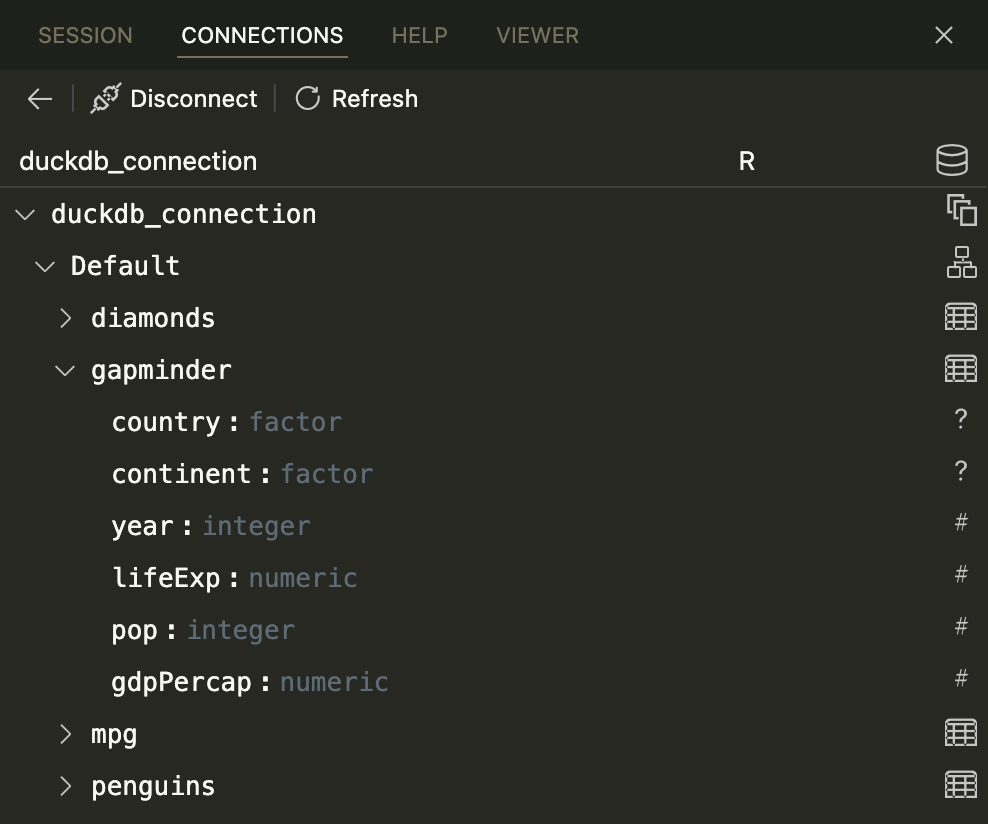Collapse the duckdb_connection tree node
Viewport: 988px width, 824px height.
pos(25,215)
